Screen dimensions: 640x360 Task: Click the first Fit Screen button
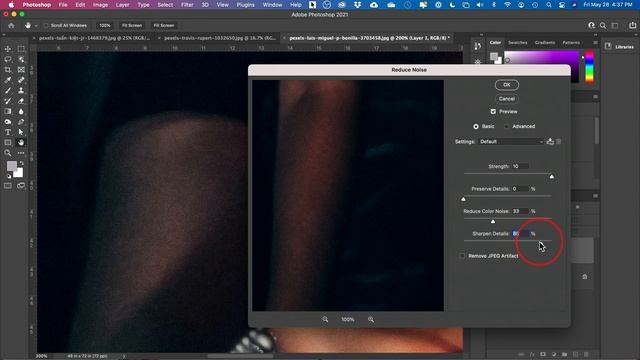pyautogui.click(x=132, y=25)
